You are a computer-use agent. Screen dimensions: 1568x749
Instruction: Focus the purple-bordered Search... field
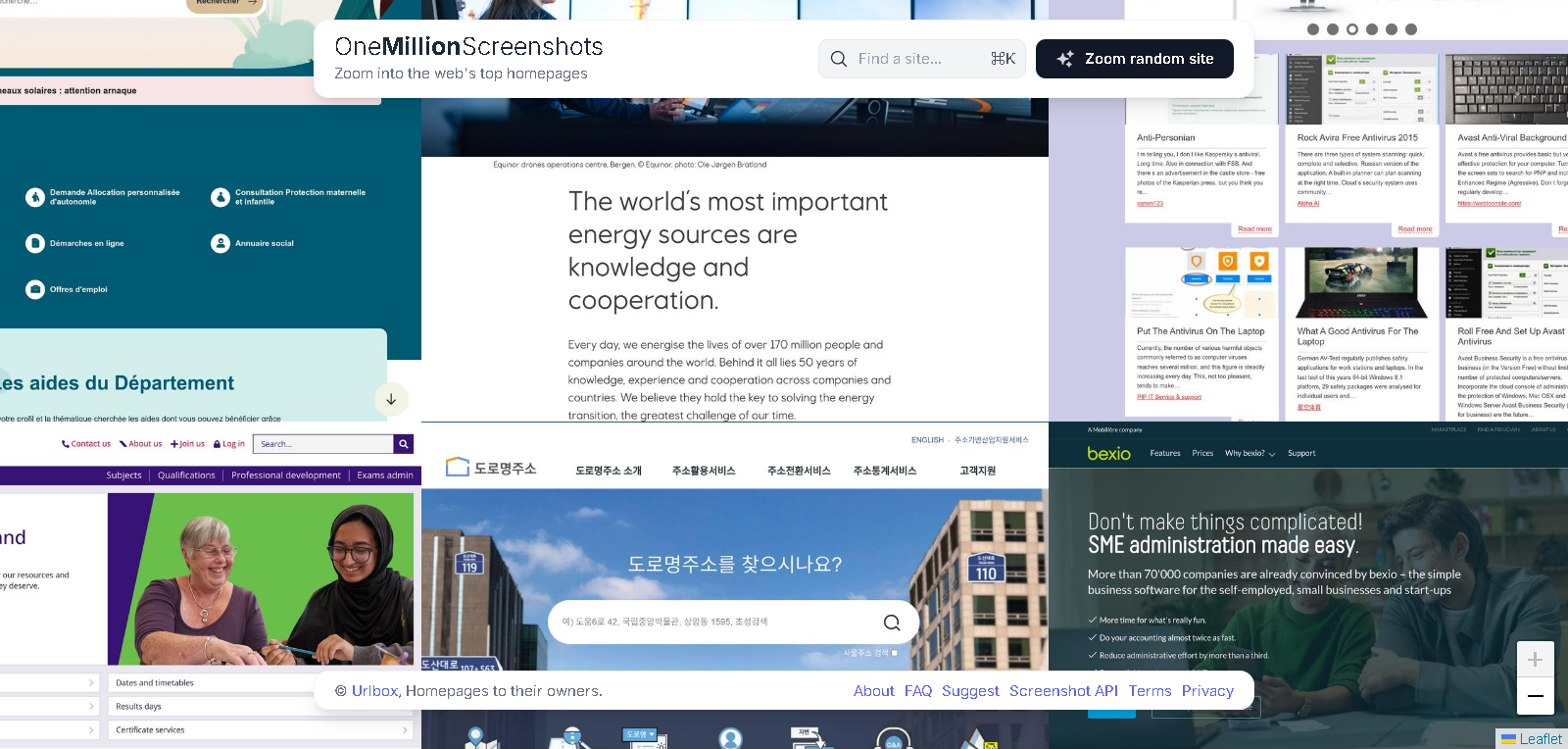pyautogui.click(x=323, y=444)
